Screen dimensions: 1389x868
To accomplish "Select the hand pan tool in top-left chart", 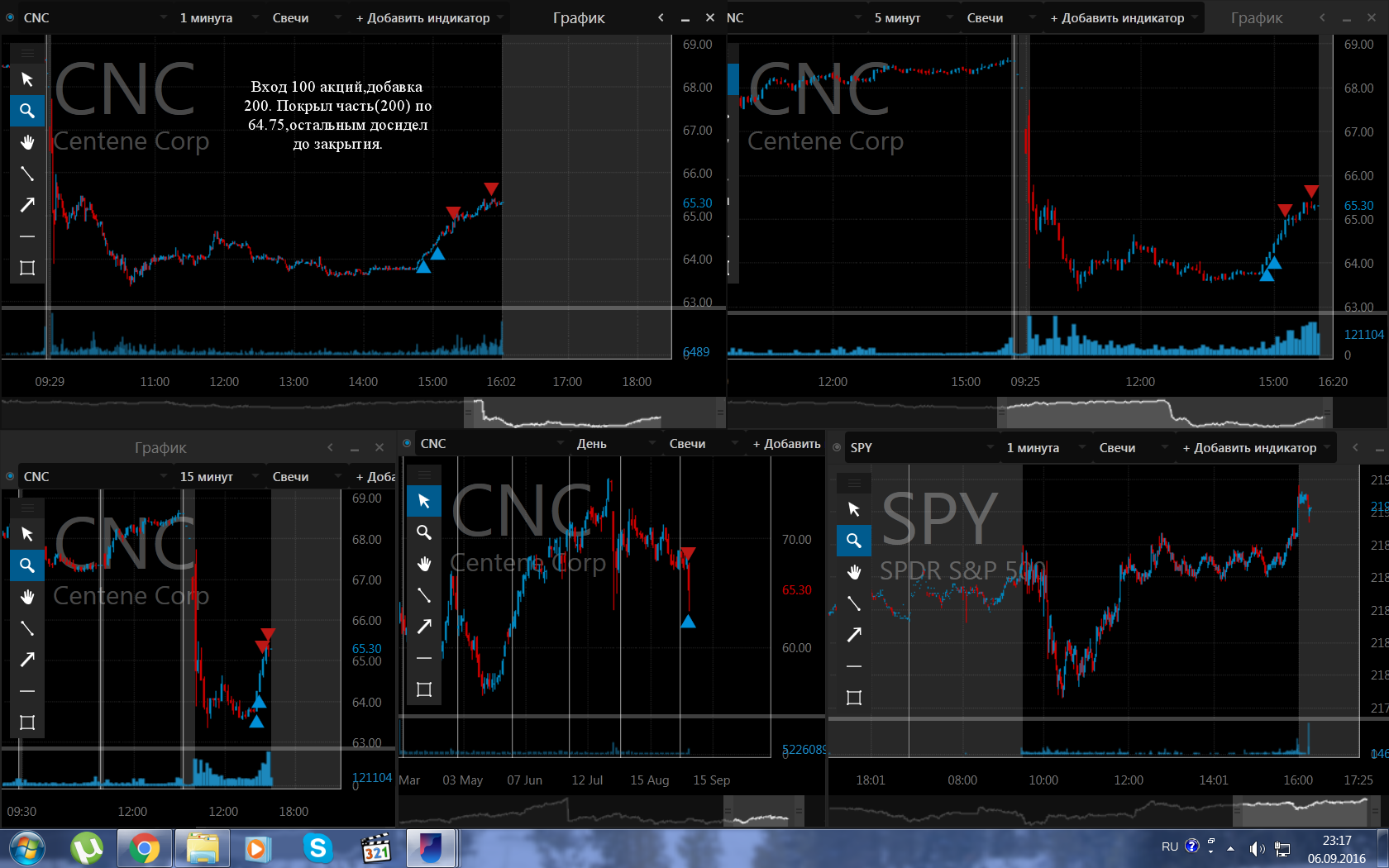I will pos(27,142).
